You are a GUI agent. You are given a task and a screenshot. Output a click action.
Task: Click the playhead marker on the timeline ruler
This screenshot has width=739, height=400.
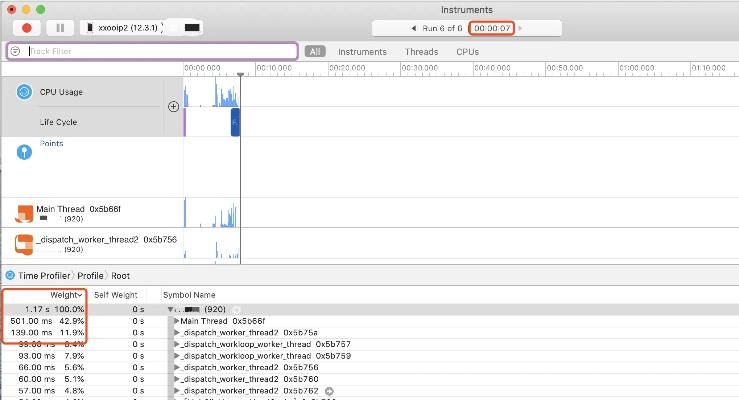point(240,73)
